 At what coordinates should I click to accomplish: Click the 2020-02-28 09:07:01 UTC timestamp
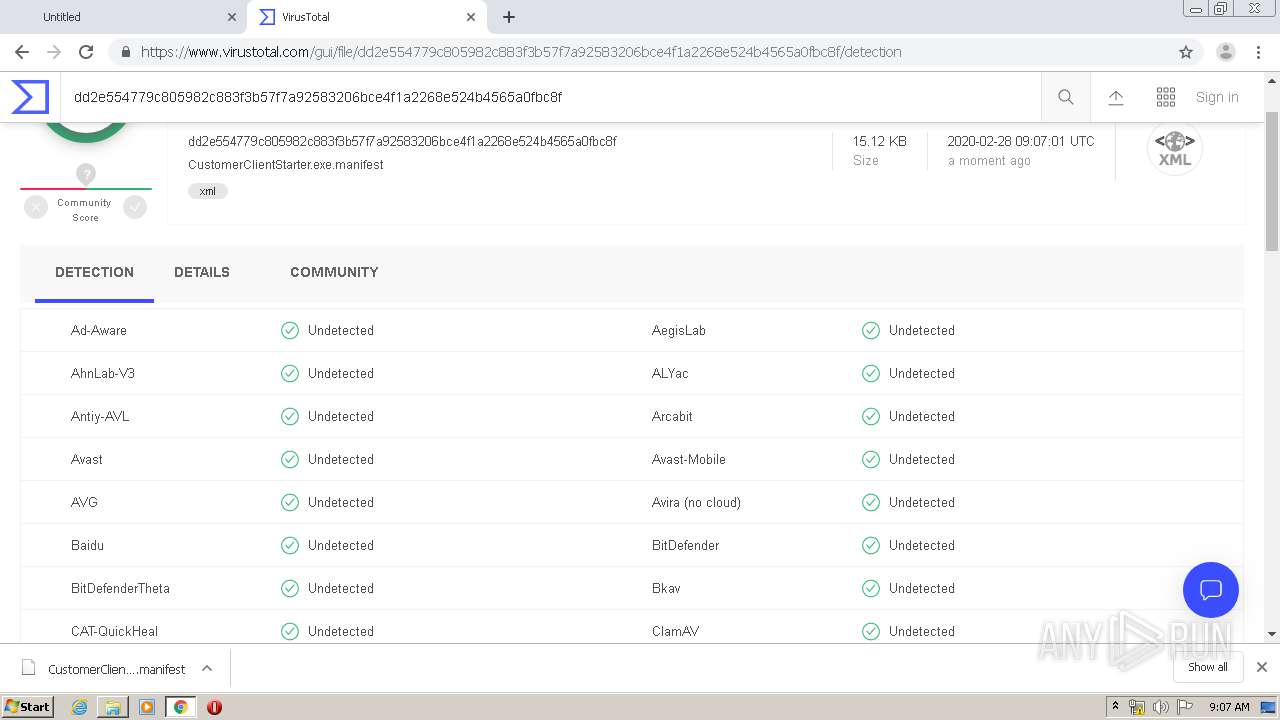coord(1021,141)
